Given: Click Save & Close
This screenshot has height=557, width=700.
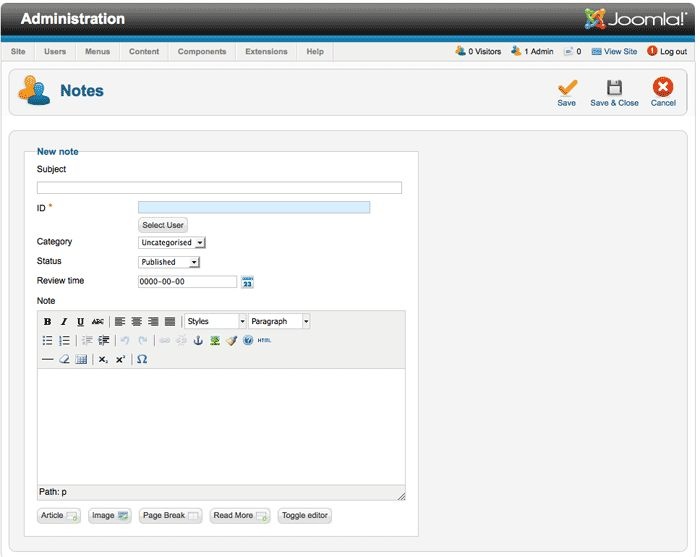Looking at the screenshot, I should pyautogui.click(x=614, y=93).
